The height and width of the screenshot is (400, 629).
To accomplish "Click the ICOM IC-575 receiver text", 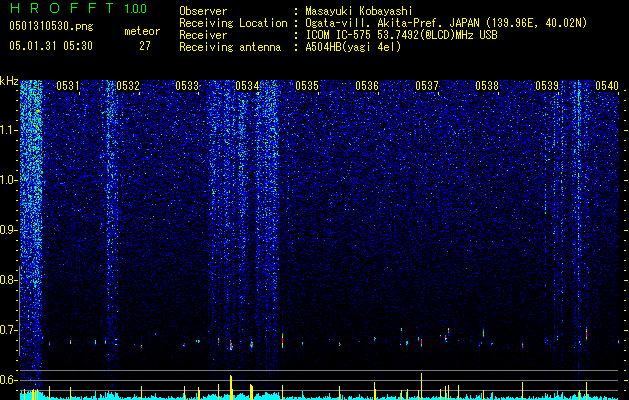I will click(x=402, y=35).
